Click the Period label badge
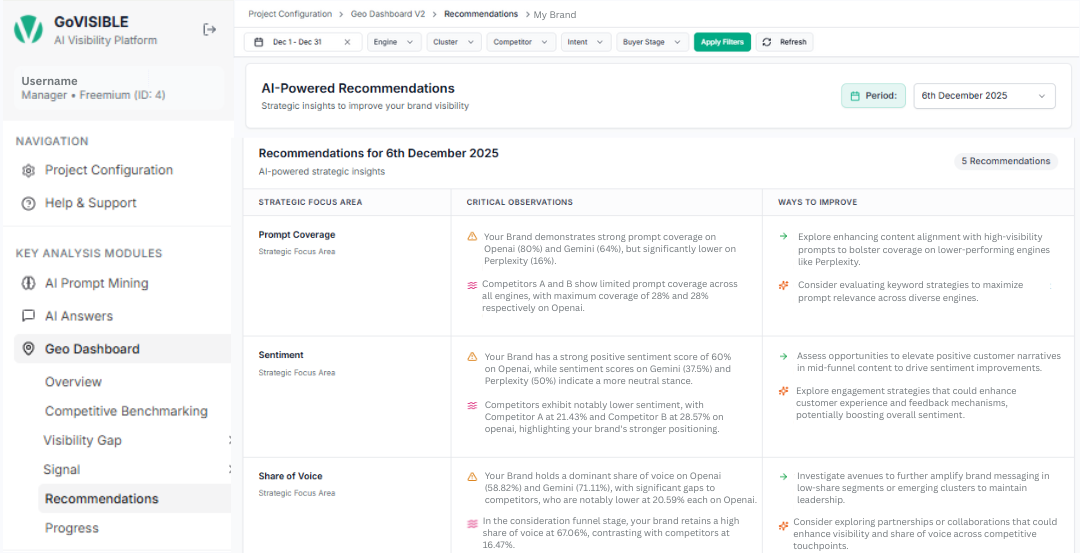 coord(873,96)
